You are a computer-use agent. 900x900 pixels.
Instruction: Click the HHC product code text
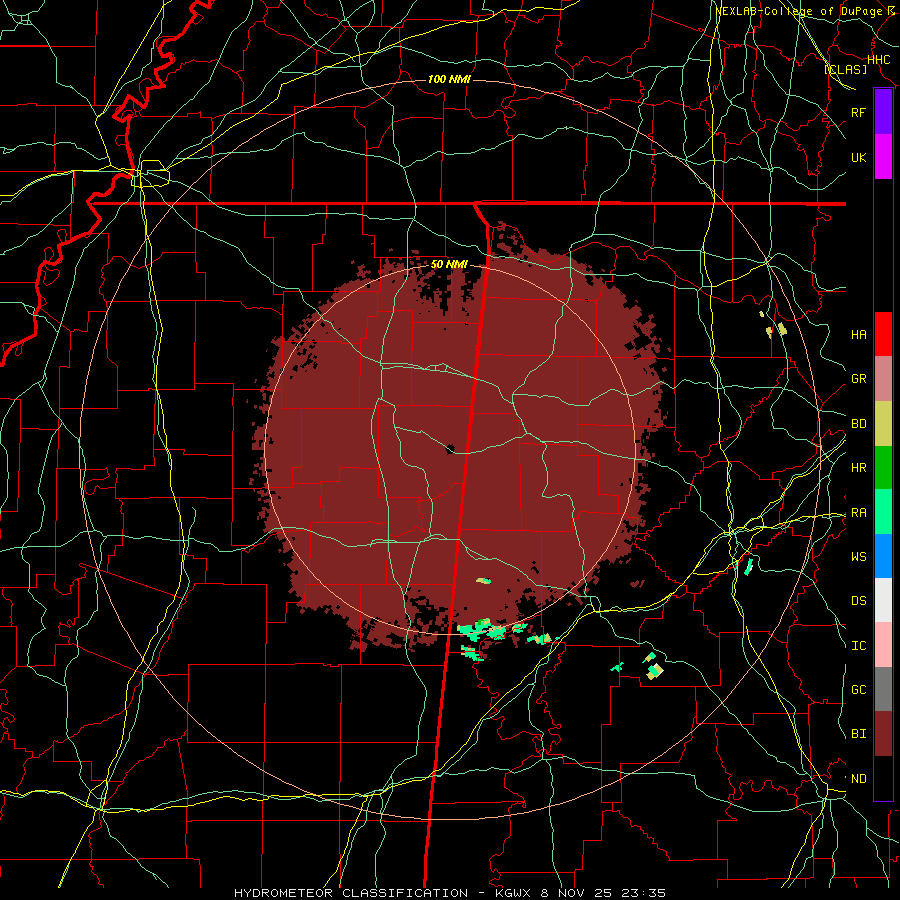tap(878, 60)
